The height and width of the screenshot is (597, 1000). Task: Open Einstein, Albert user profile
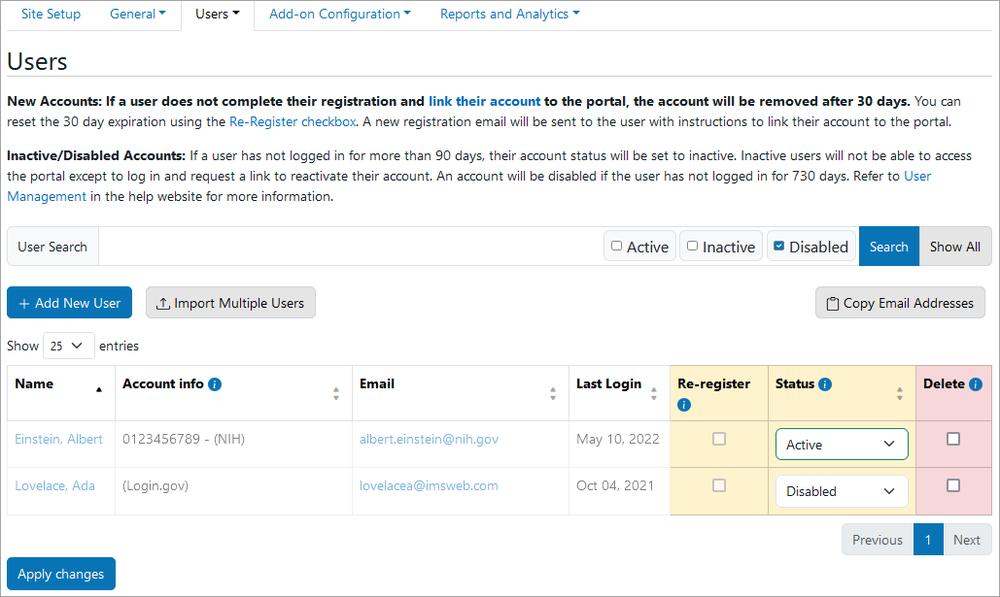tap(59, 439)
